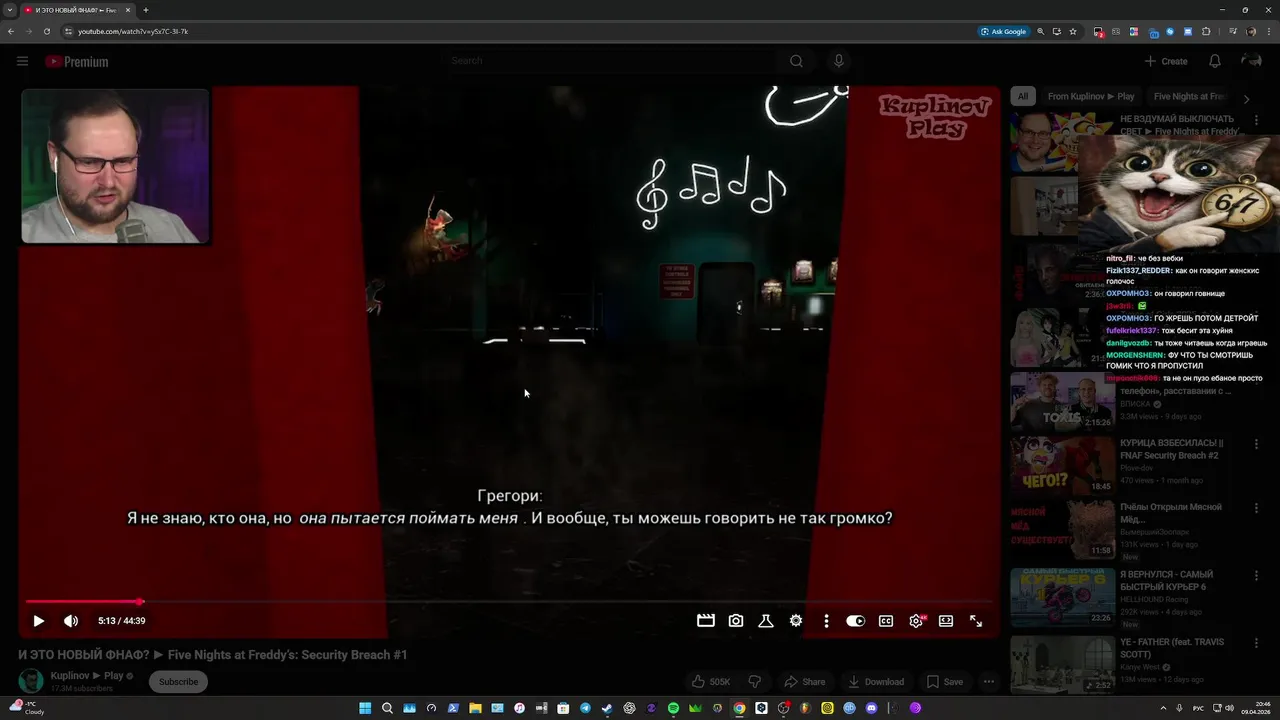Subscribe to Kuplinov Play channel
Viewport: 1280px width, 720px height.
point(178,682)
